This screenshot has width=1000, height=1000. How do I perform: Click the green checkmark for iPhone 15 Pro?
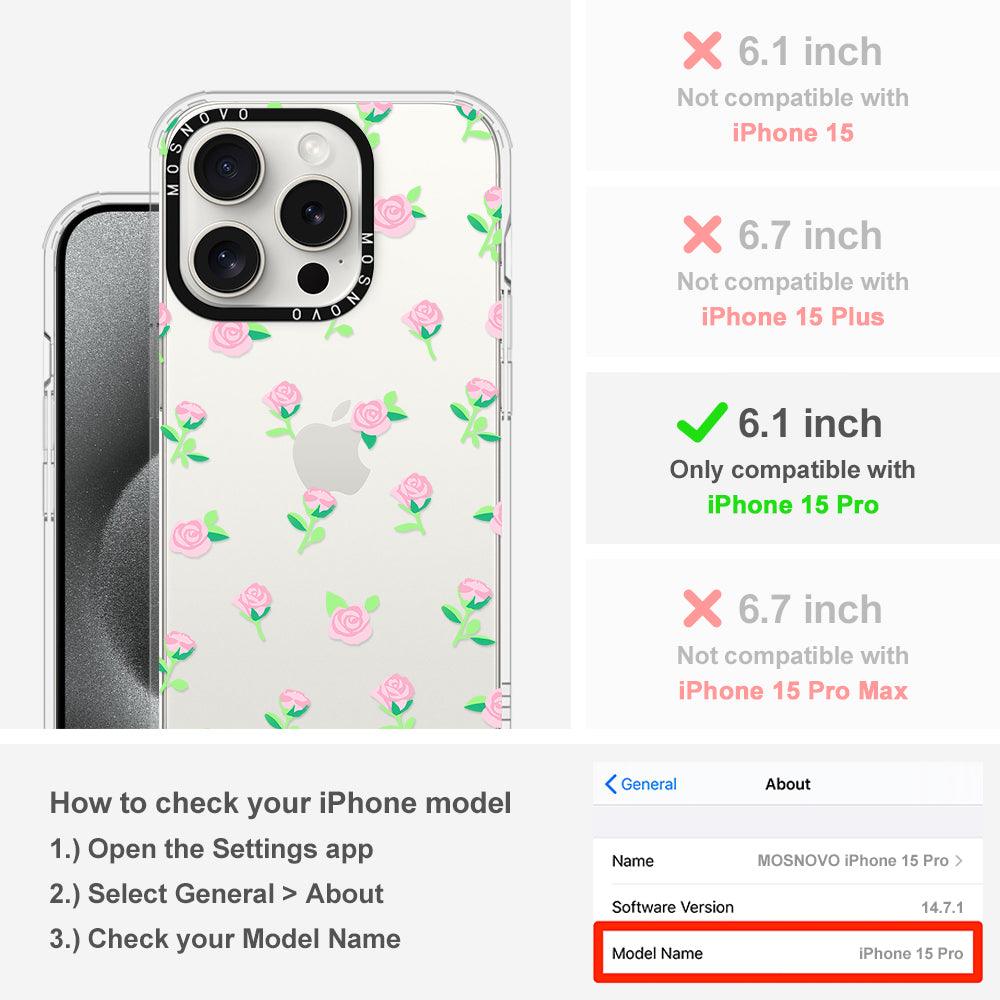coord(702,422)
